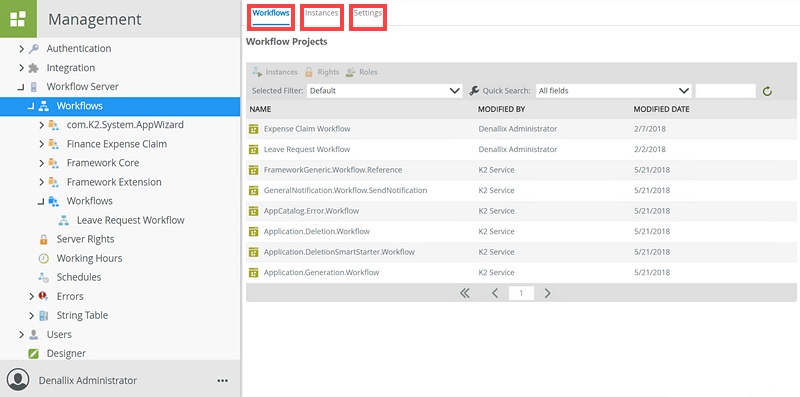Collapse the Workflow Server node

click(x=21, y=87)
